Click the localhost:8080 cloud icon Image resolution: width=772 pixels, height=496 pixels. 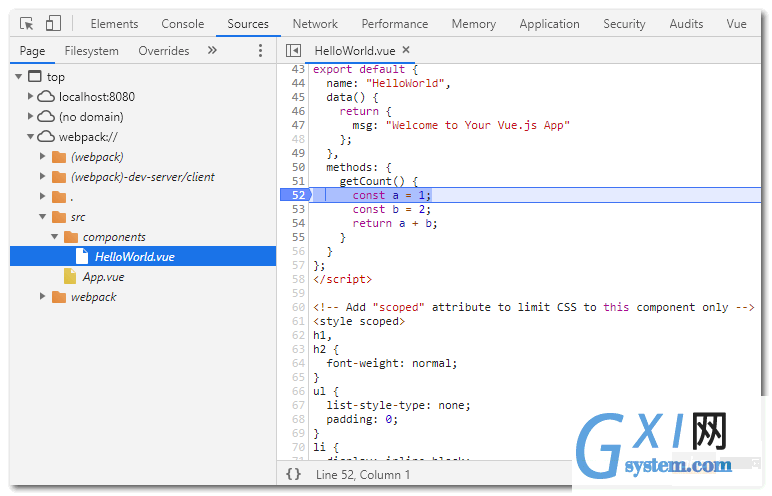[46, 96]
